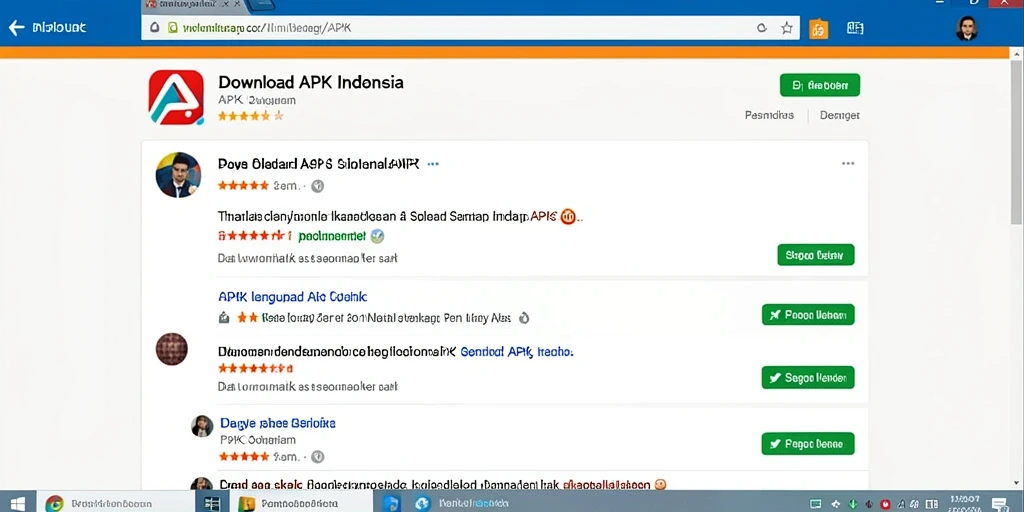Open the small avatar beside Dagye jehee Gerioika
The width and height of the screenshot is (1024, 512).
202,426
